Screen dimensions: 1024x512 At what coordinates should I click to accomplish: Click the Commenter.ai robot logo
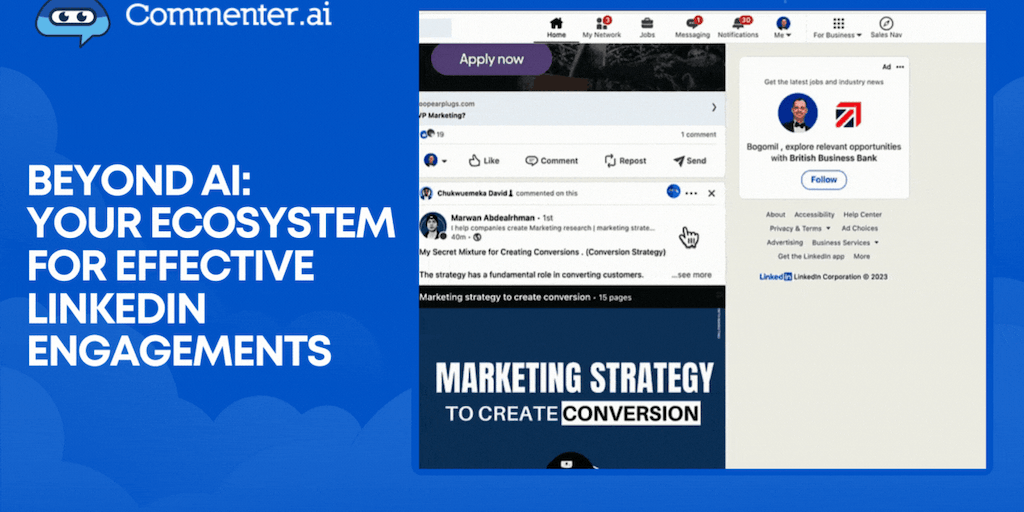[72, 22]
